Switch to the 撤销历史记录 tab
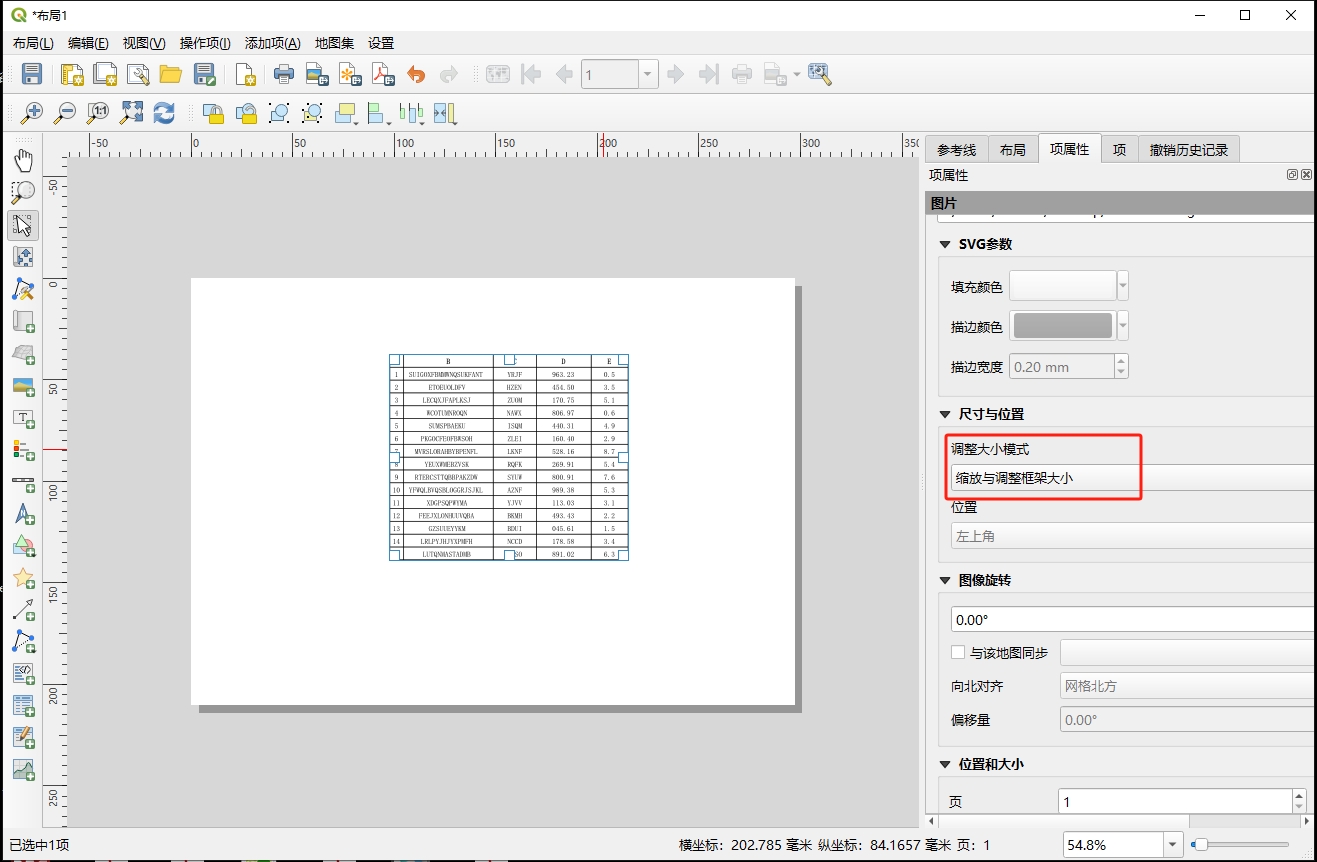 (1188, 150)
